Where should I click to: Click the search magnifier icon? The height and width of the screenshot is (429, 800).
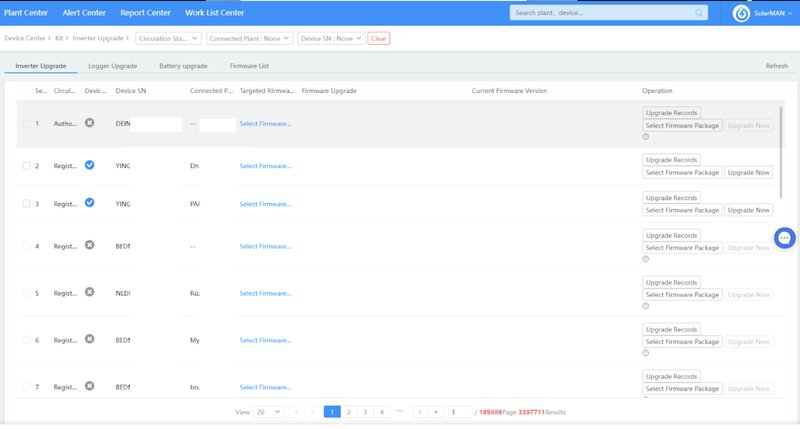click(697, 13)
